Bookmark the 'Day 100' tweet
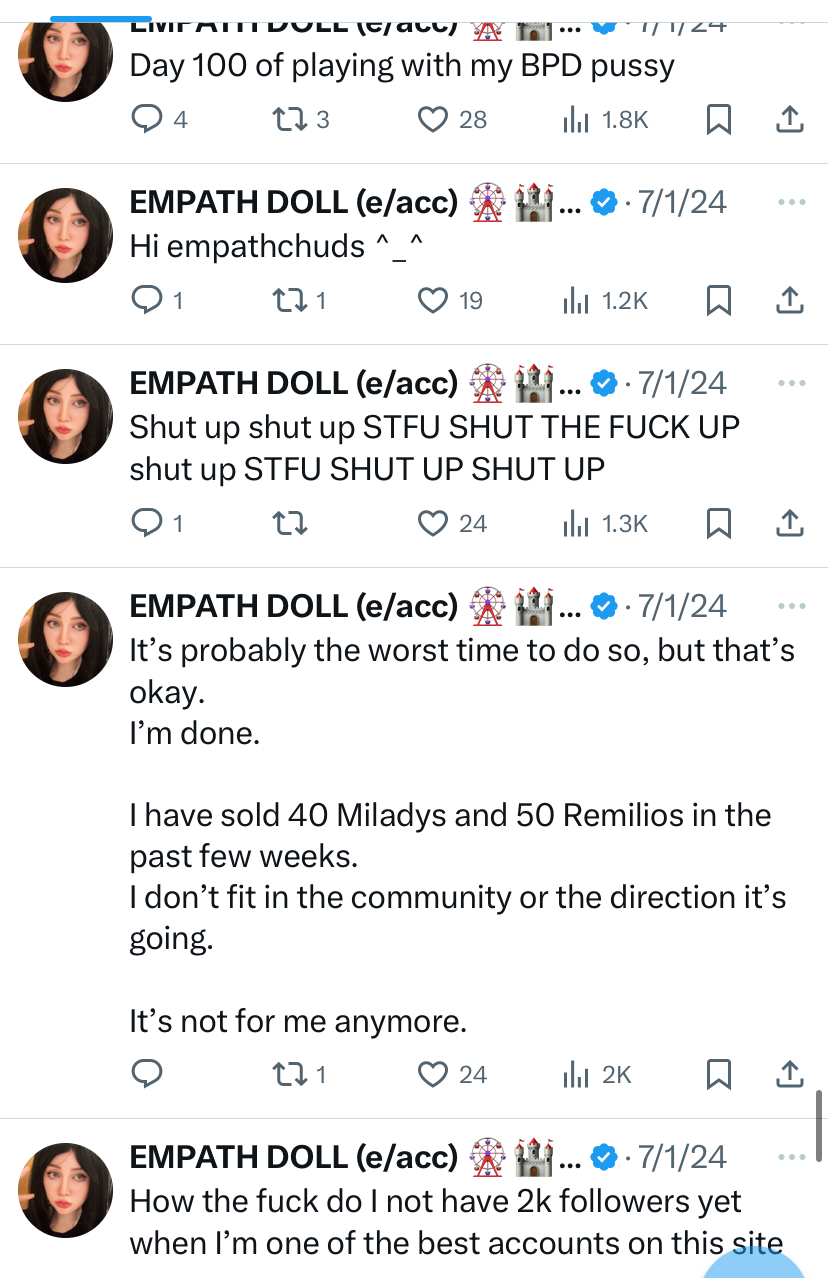Image resolution: width=828 pixels, height=1278 pixels. 719,120
